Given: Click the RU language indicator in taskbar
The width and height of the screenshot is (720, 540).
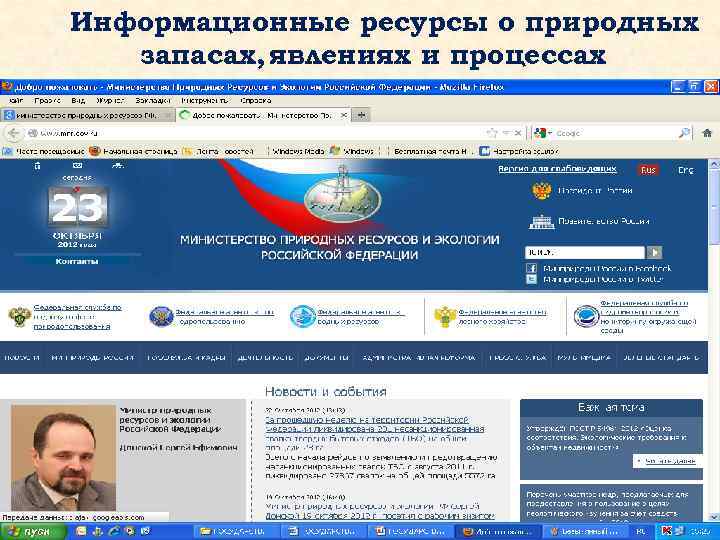Looking at the screenshot, I should (641, 531).
